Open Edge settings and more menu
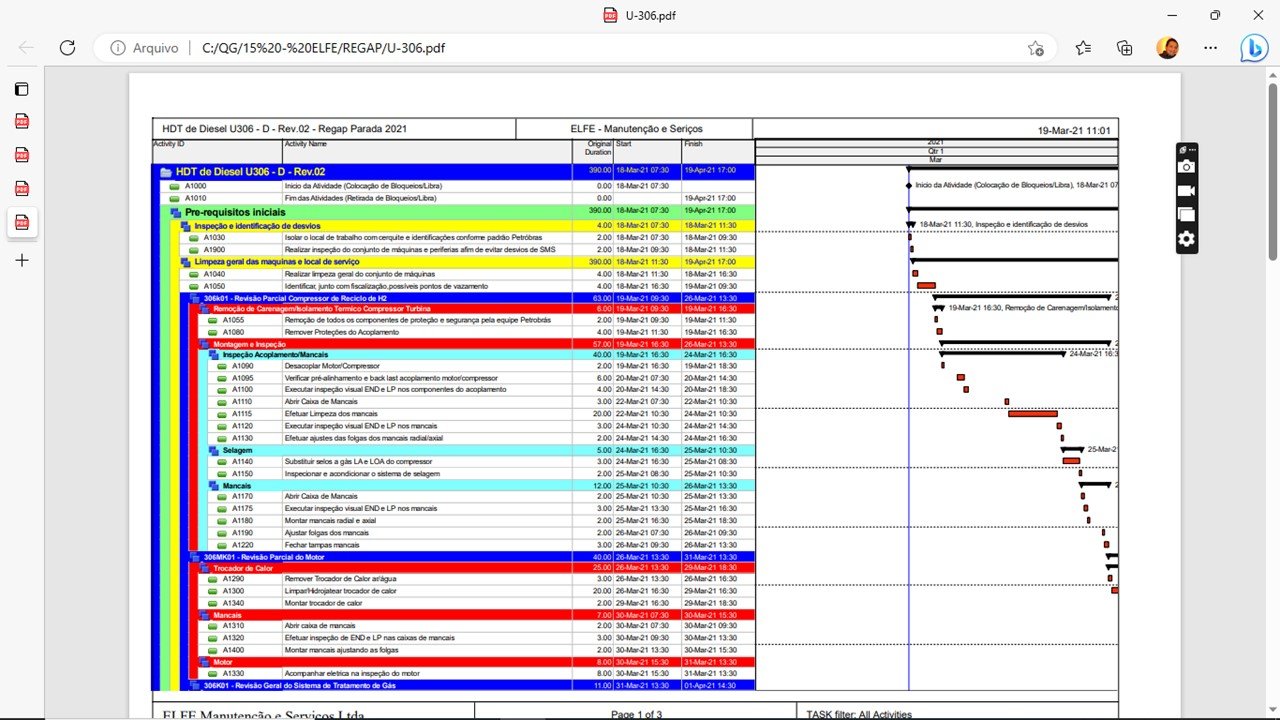This screenshot has width=1280, height=720. point(1211,47)
